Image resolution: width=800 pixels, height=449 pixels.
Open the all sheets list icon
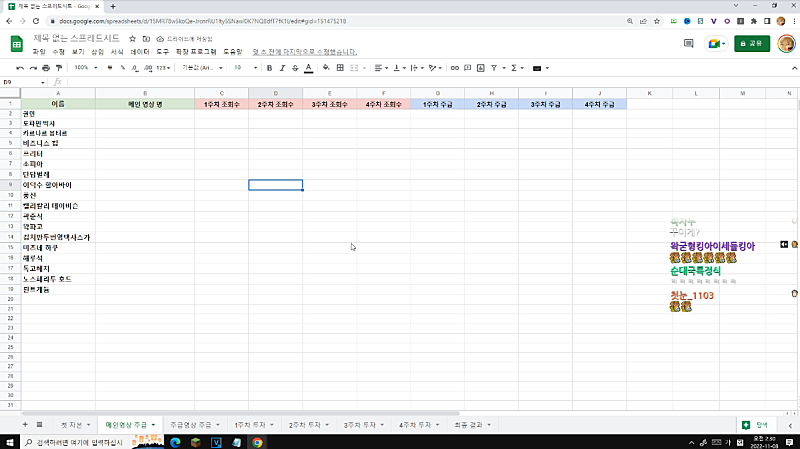pyautogui.click(x=39, y=425)
